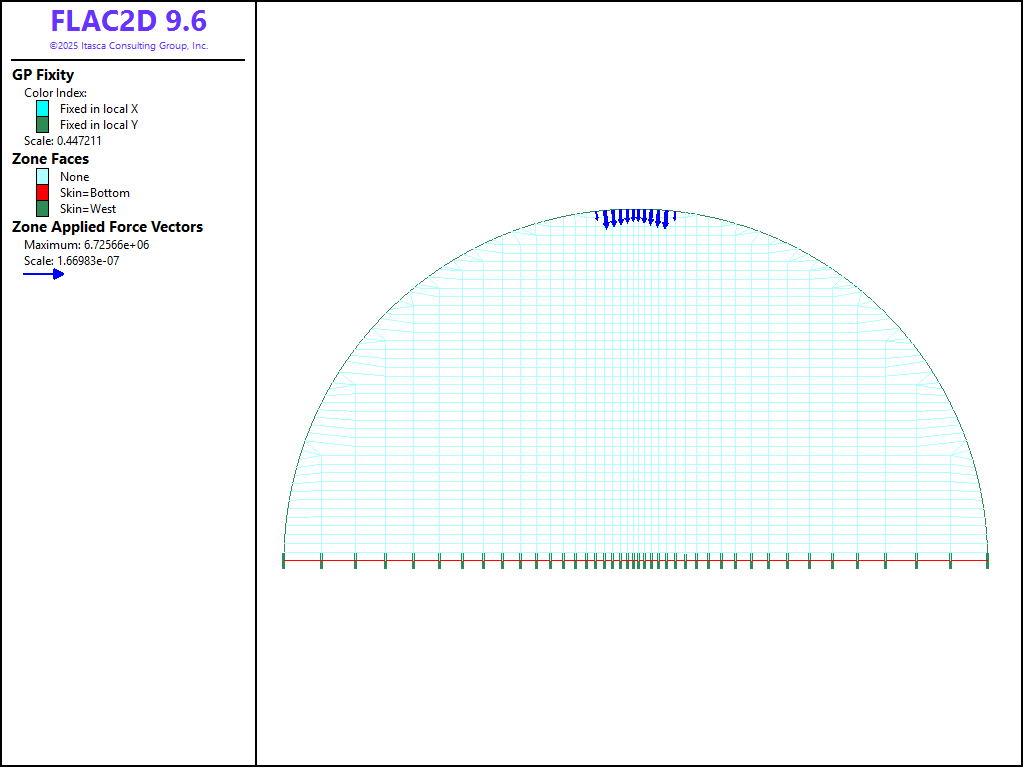Click the Color Index label
Image resolution: width=1024 pixels, height=768 pixels.
click(x=55, y=93)
